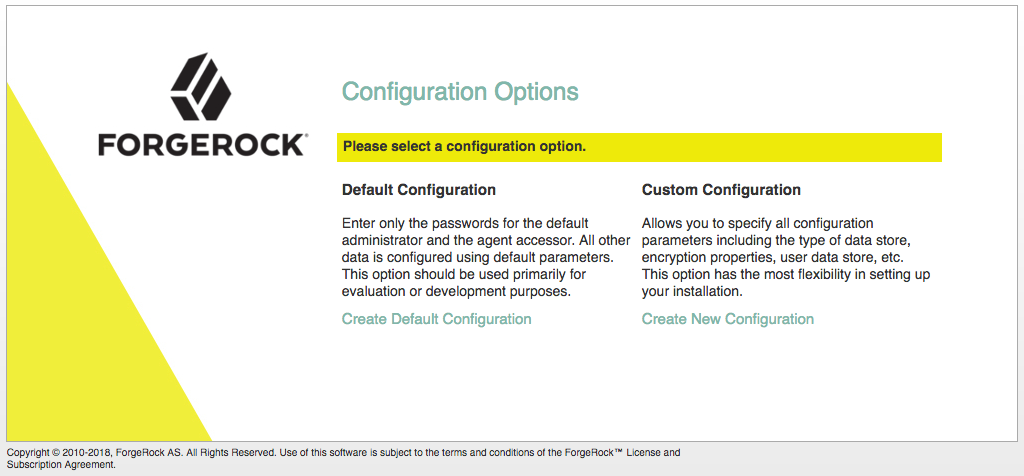Click 'Subscription Agreement.' in the footer
This screenshot has width=1024, height=476.
click(x=61, y=465)
